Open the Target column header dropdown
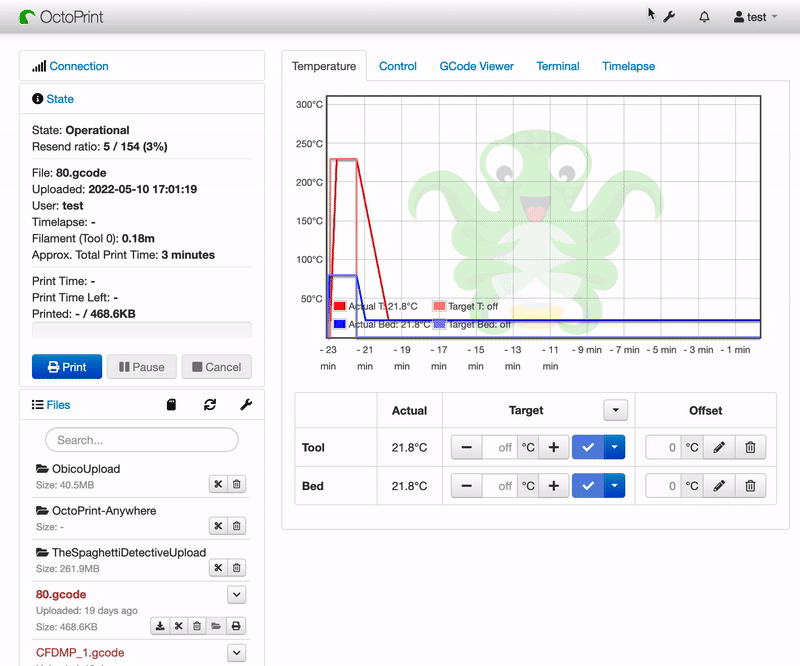 tap(615, 410)
